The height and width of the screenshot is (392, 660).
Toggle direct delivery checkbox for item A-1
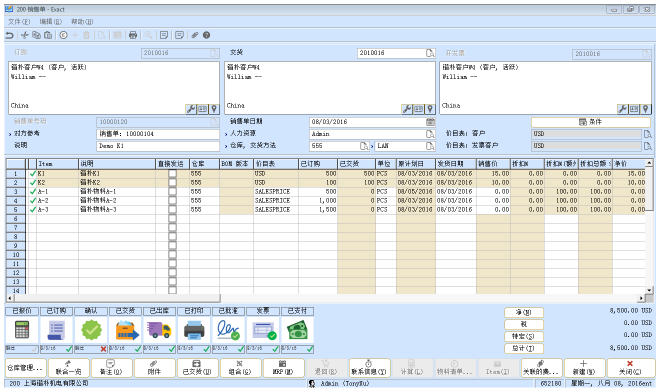point(172,192)
